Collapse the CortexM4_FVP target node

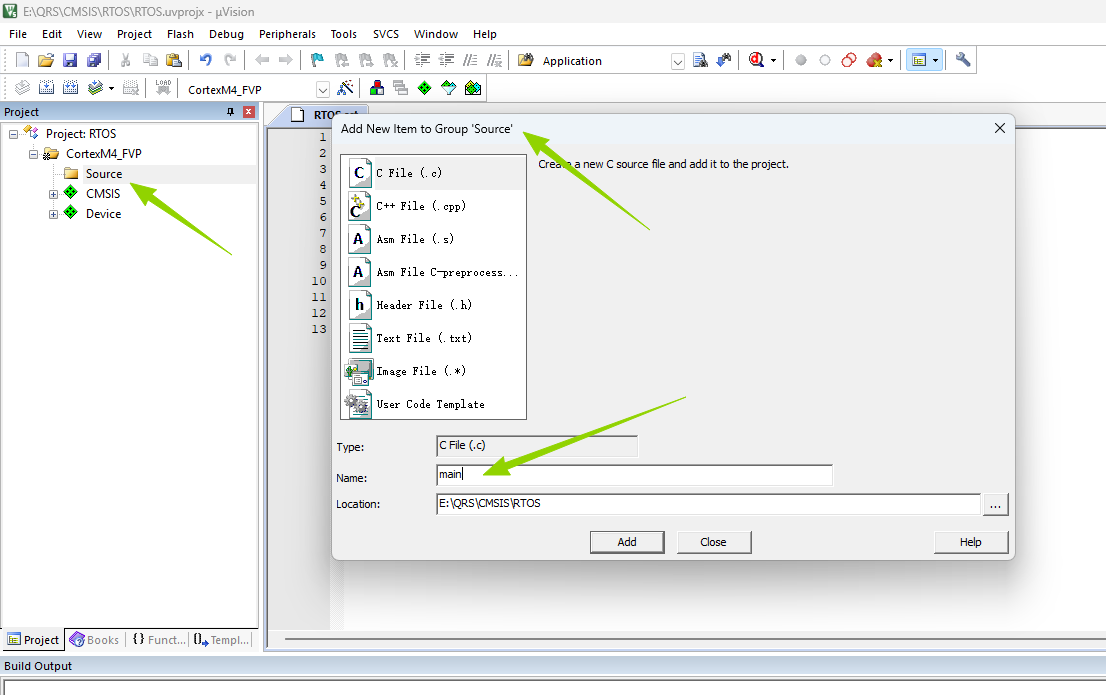tap(33, 154)
